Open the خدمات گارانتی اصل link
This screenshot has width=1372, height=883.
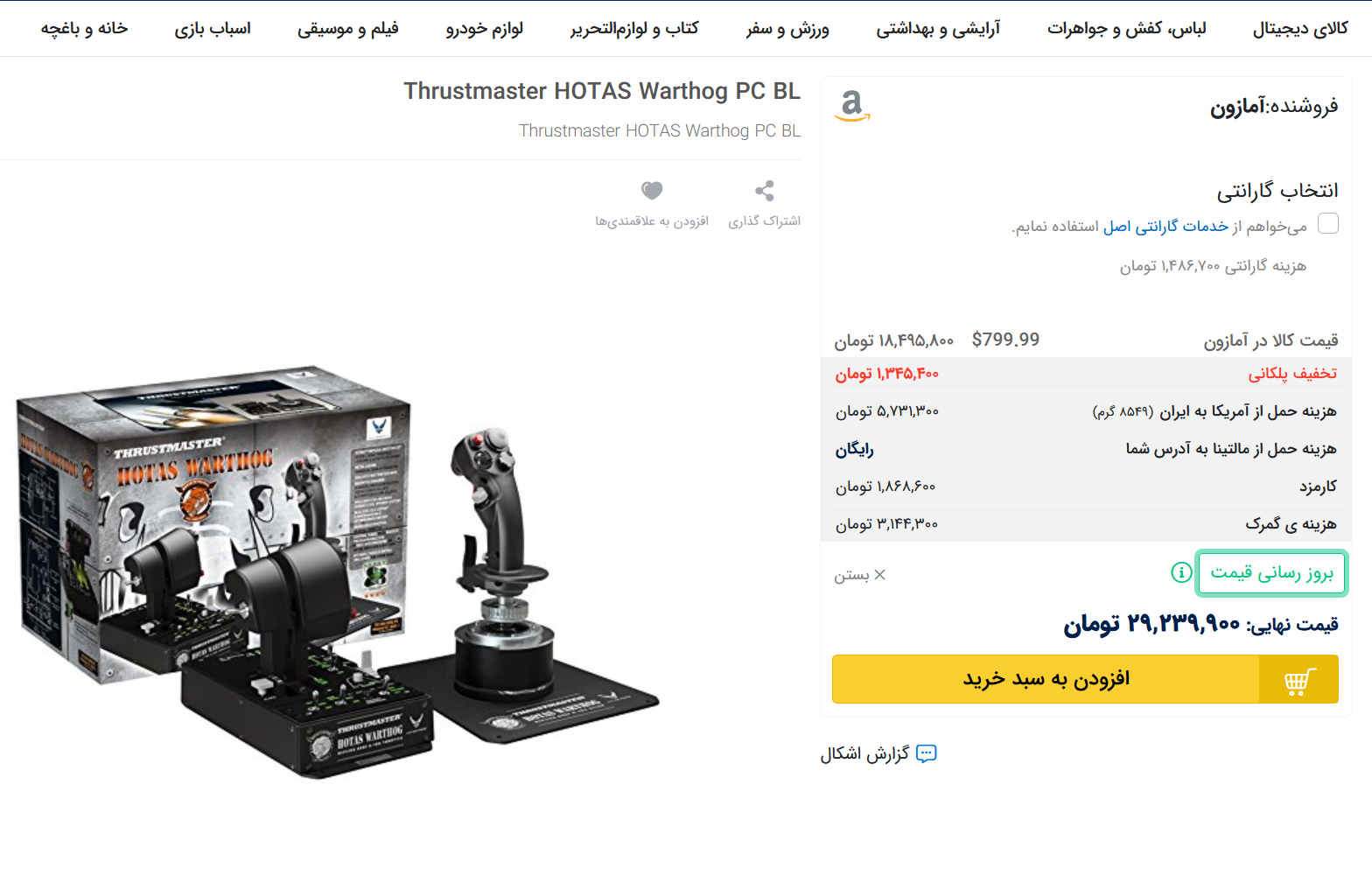coord(1165,227)
